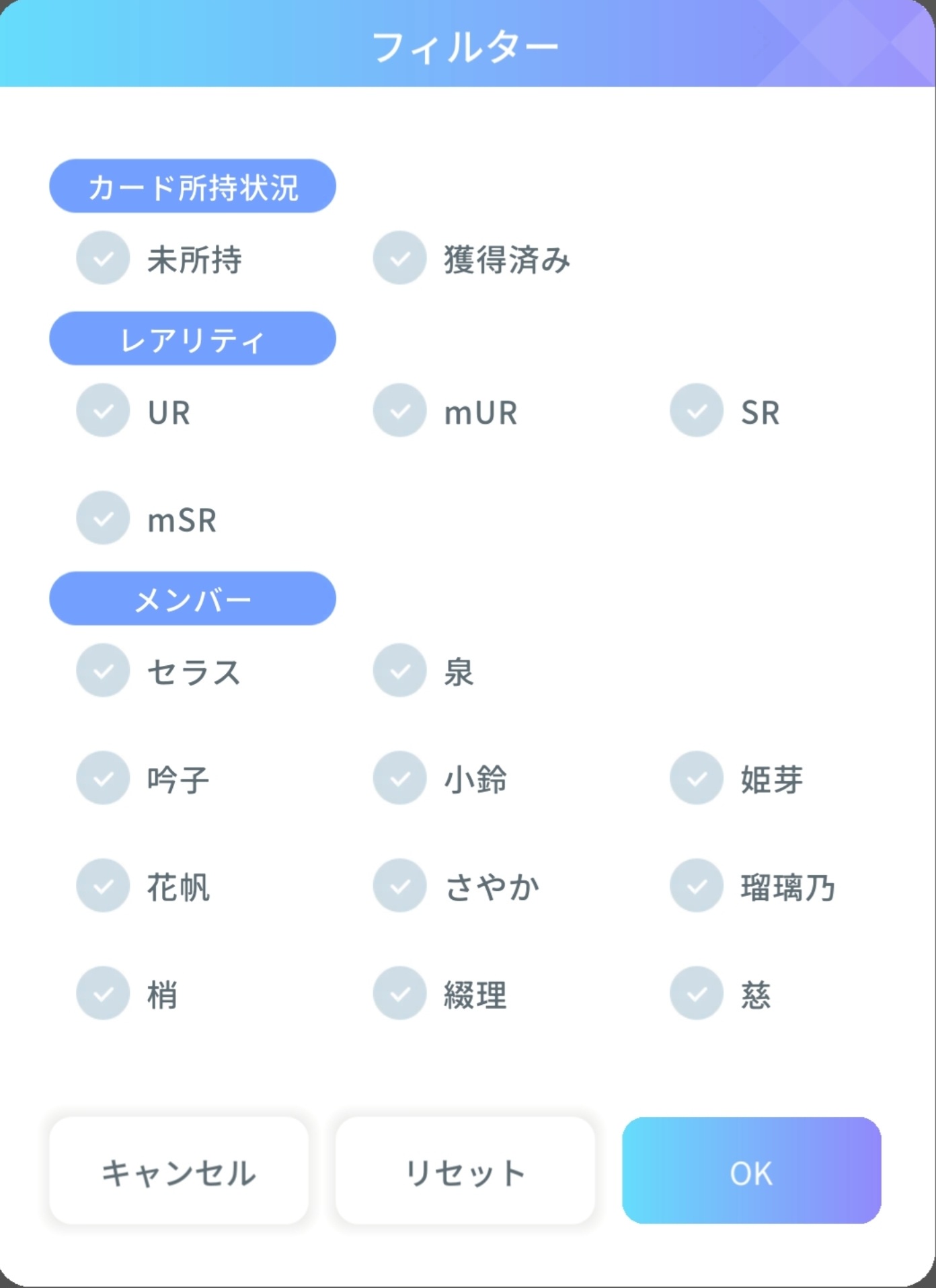The image size is (936, 1288).
Task: Select the 泉 member checkbox
Action: pyautogui.click(x=400, y=671)
